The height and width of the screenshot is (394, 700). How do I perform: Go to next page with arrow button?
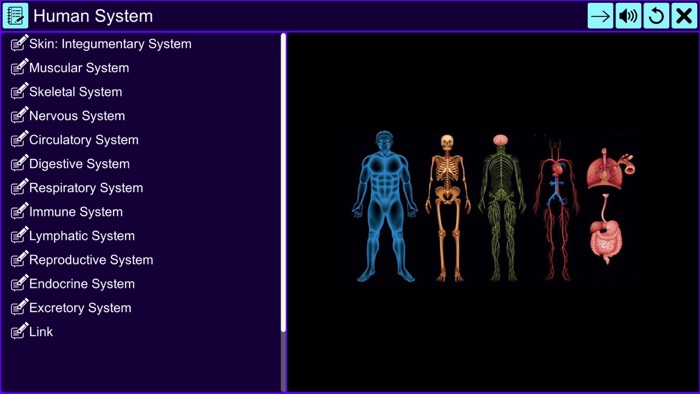point(600,16)
